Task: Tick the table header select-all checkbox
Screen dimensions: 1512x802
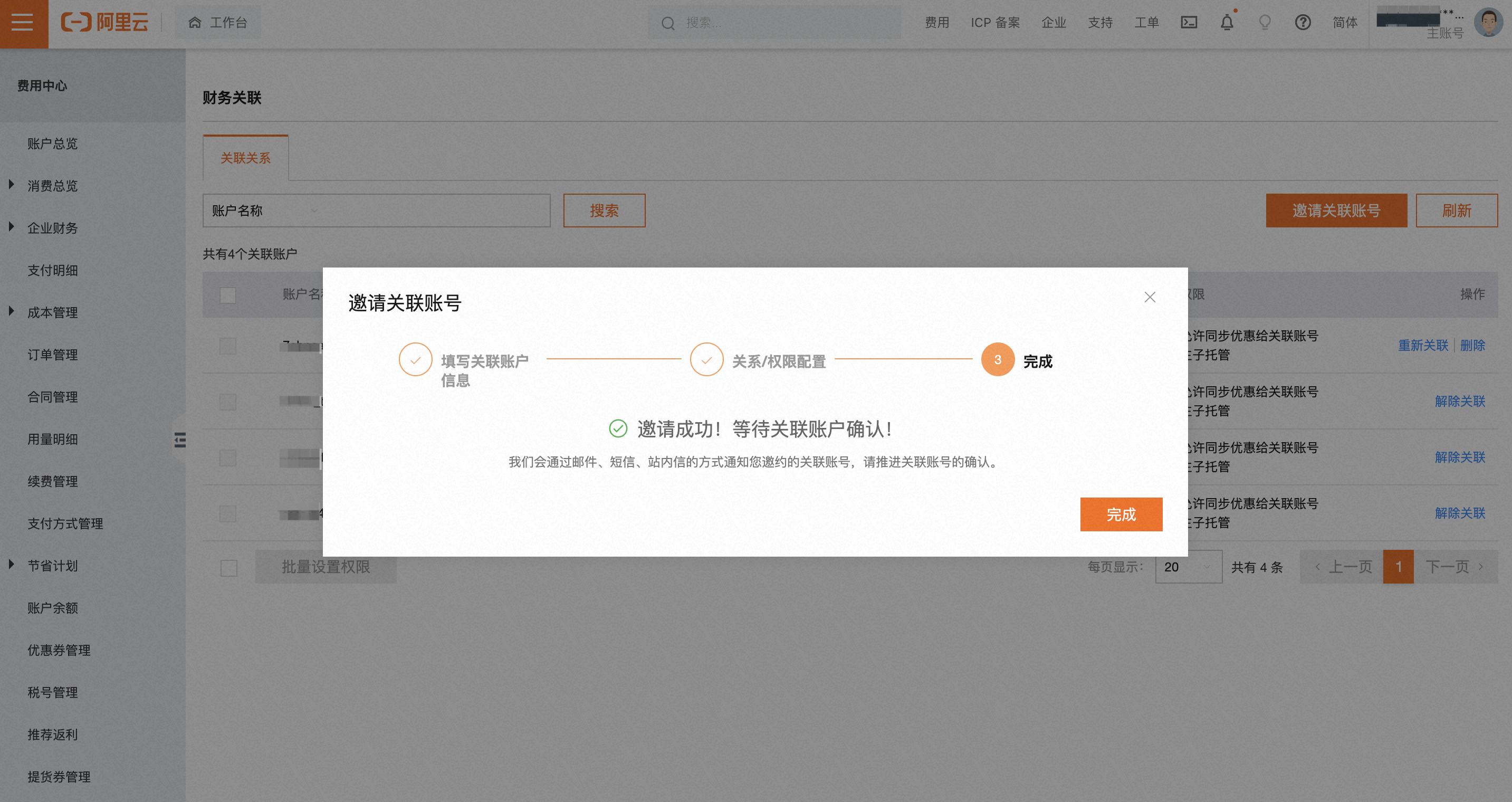Action: point(228,295)
